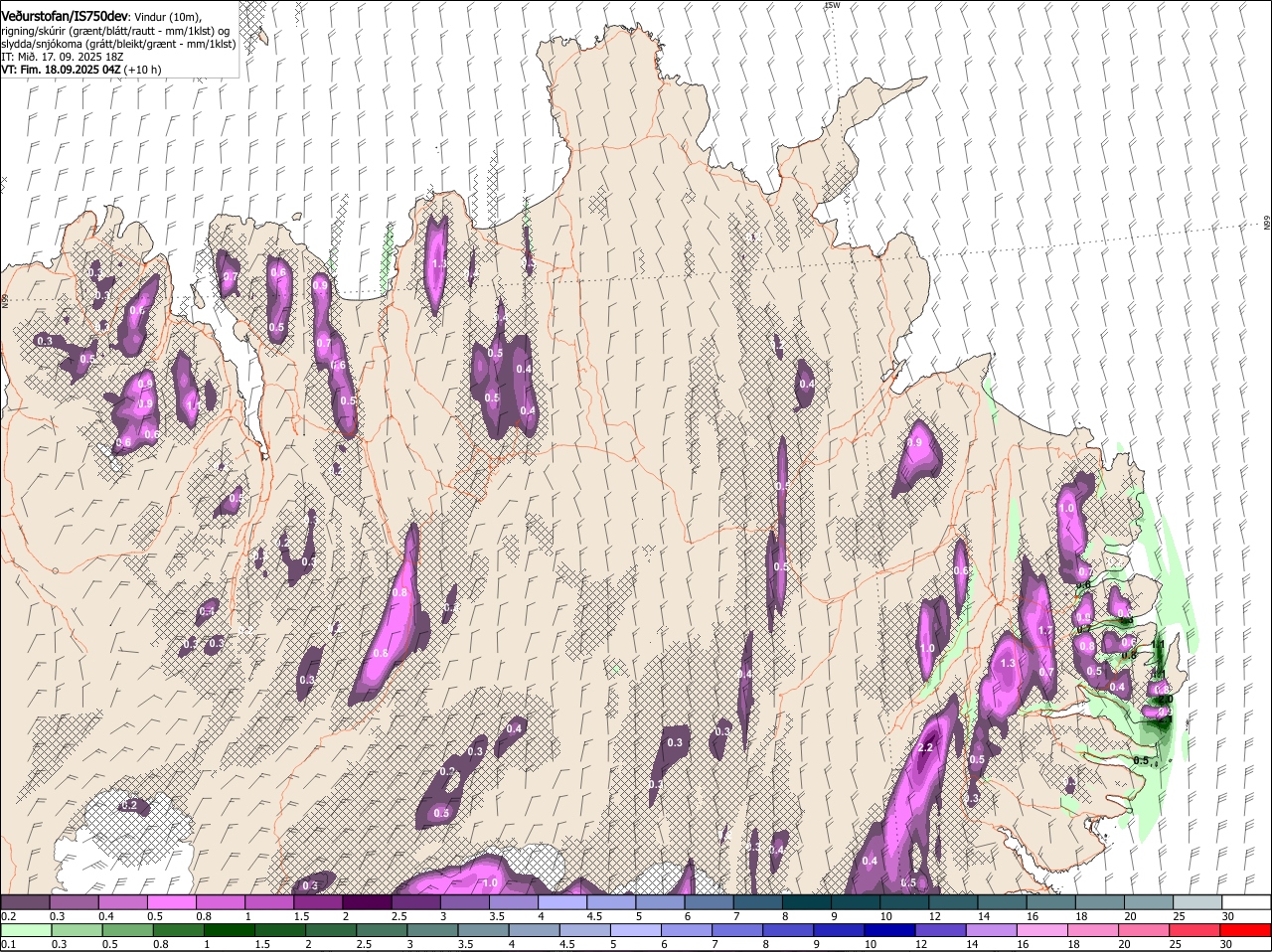Click the lavender snow swatch starting at 4.5
The height and width of the screenshot is (952, 1272).
(611, 902)
